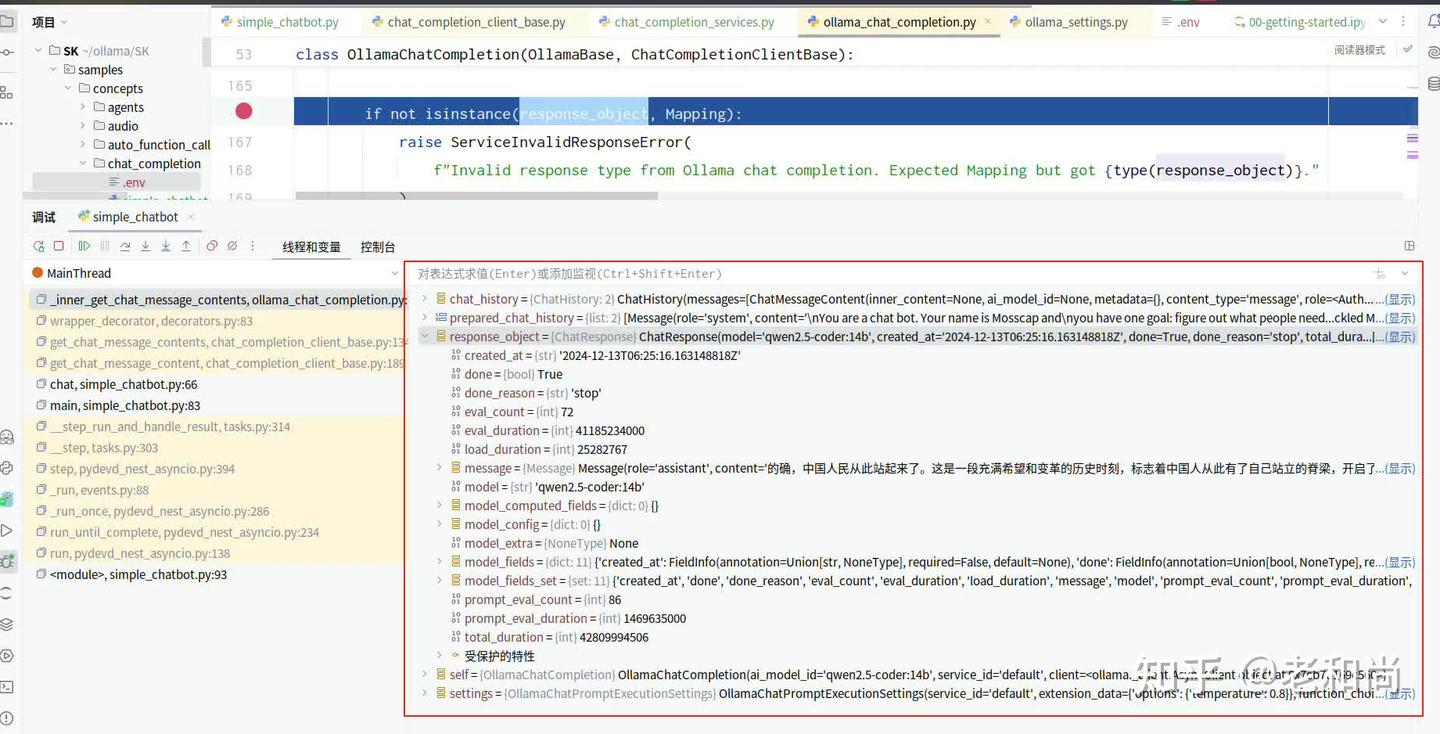1440x734 pixels.
Task: Step out of the current frame
Action: pos(185,246)
